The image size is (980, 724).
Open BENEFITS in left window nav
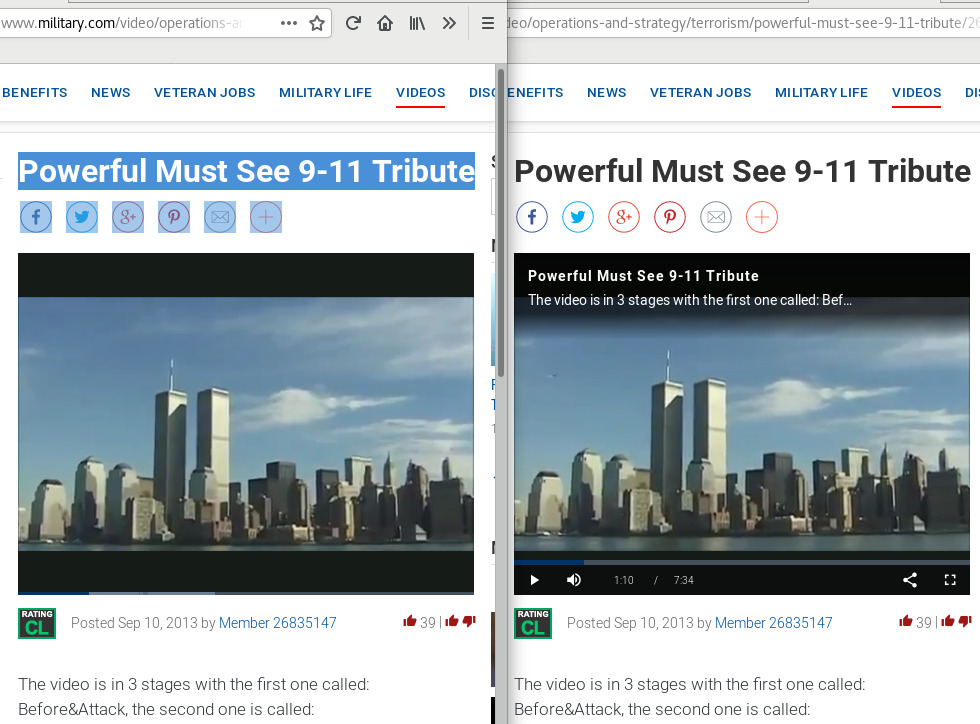click(x=35, y=93)
